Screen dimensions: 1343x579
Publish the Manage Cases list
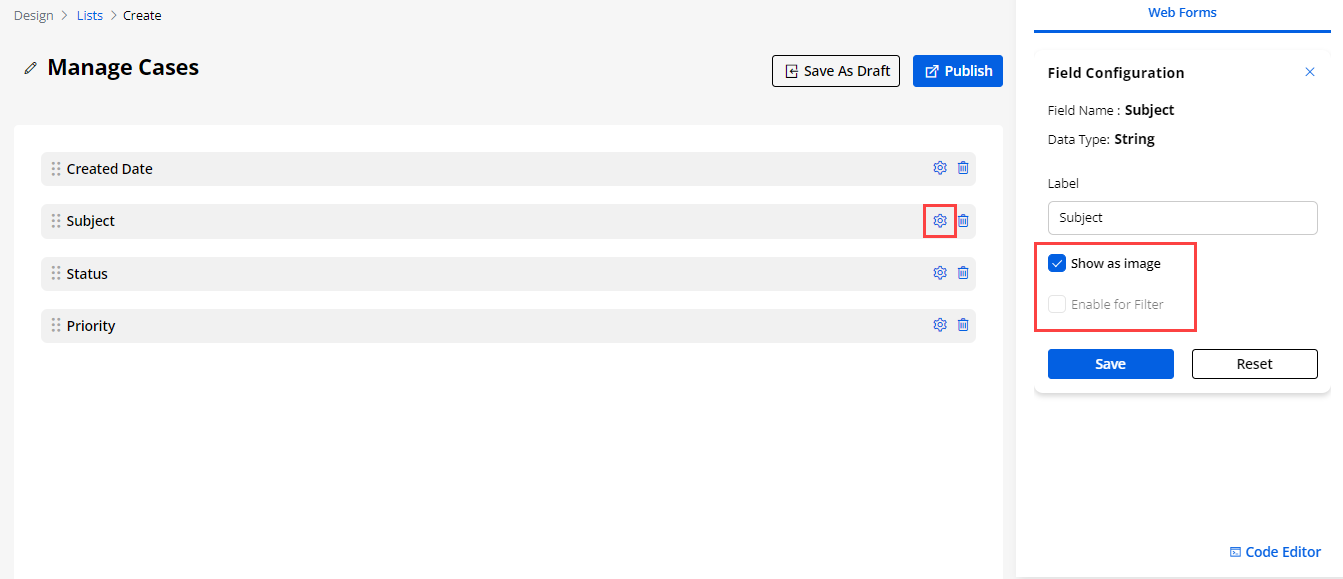pyautogui.click(x=957, y=71)
